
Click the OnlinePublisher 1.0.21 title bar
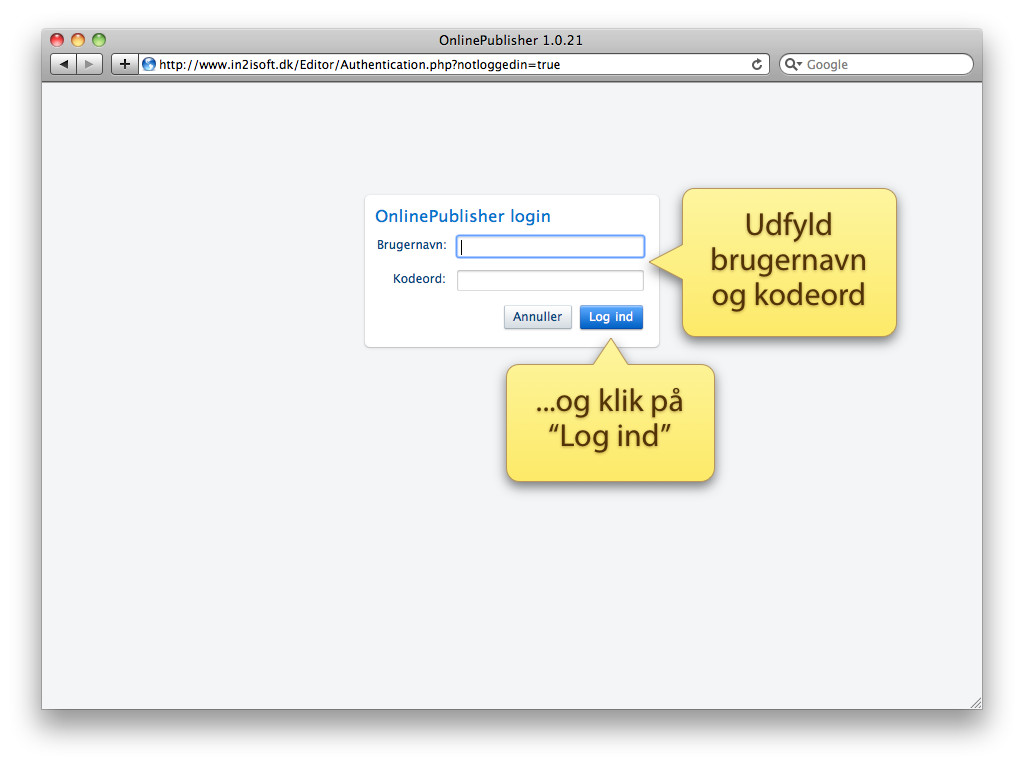pos(510,40)
